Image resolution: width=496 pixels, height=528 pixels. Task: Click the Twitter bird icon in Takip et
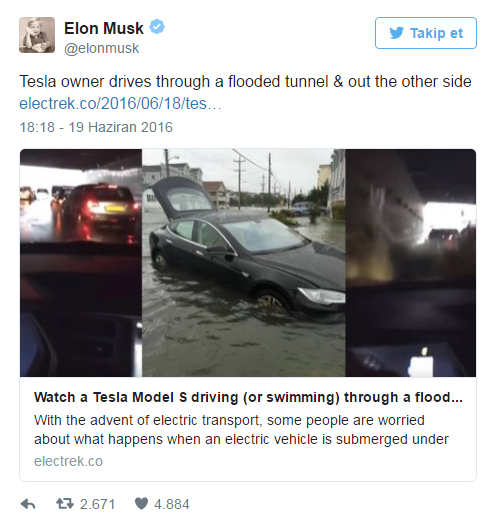click(396, 33)
